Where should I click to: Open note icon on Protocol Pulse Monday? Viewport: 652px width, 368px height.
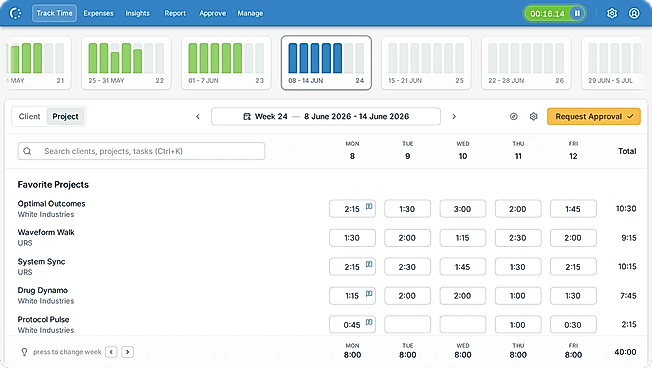(369, 322)
